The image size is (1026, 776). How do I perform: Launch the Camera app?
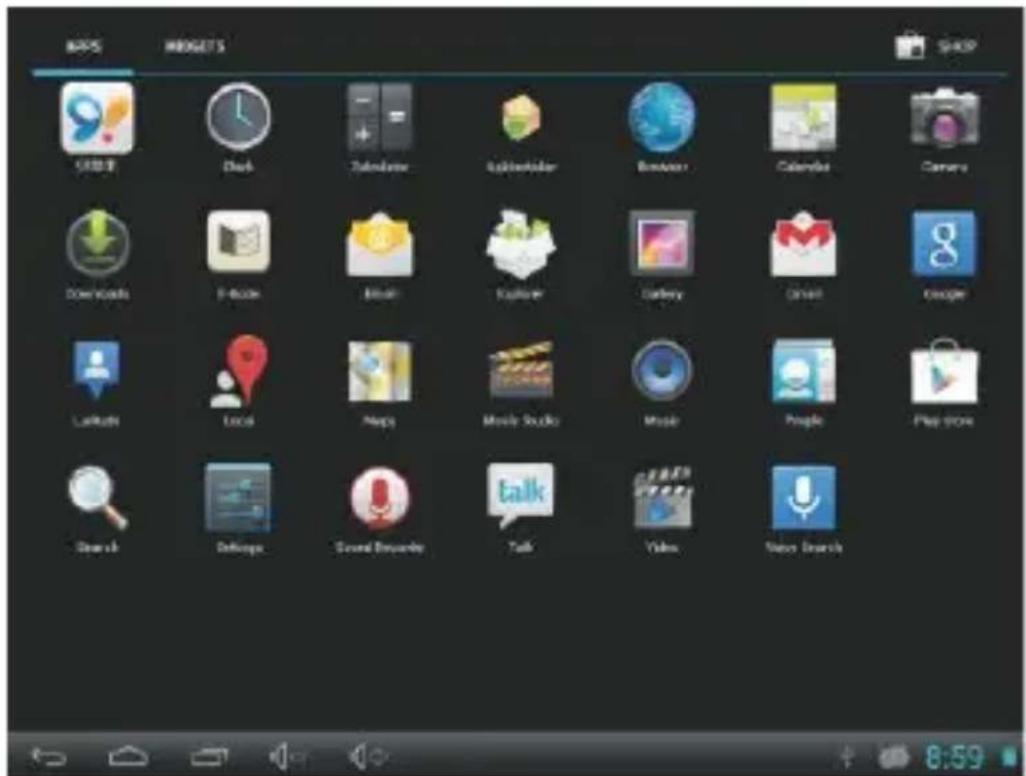point(944,118)
